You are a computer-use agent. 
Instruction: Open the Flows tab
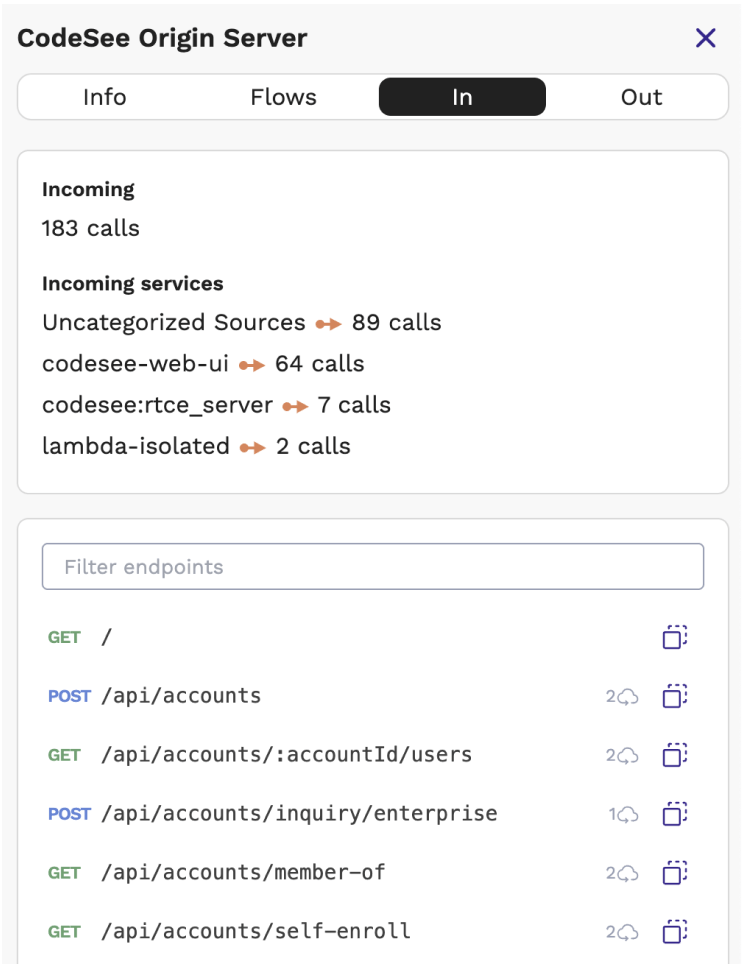coord(283,97)
